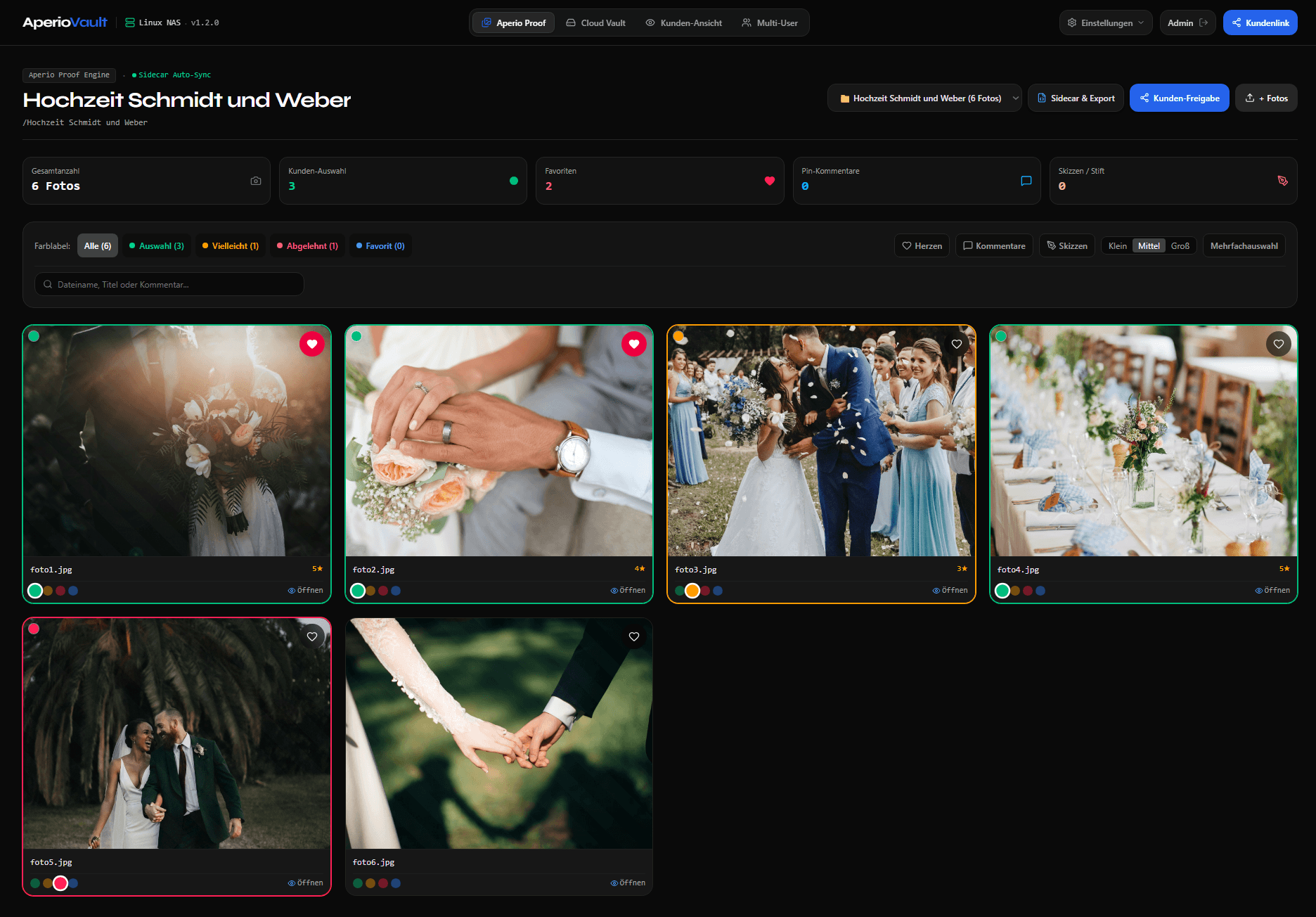Switch to the Cloud Vault tab
This screenshot has width=1316, height=917.
596,23
